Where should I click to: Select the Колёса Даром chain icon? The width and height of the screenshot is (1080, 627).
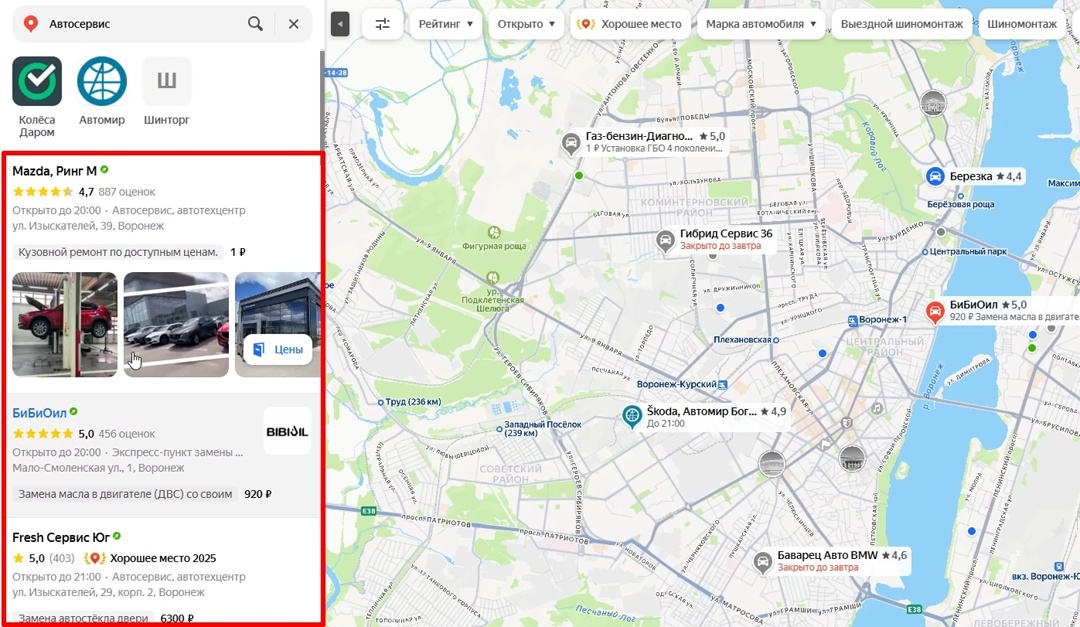37,81
